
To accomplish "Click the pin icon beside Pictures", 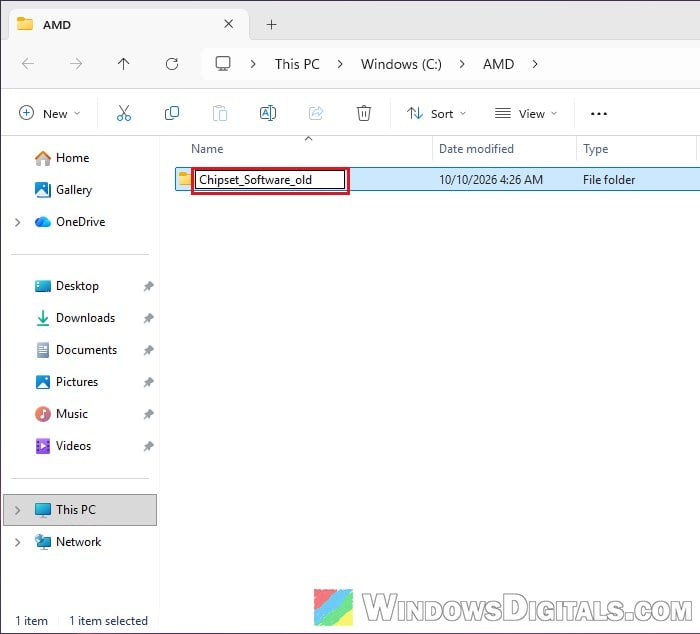I will 148,382.
